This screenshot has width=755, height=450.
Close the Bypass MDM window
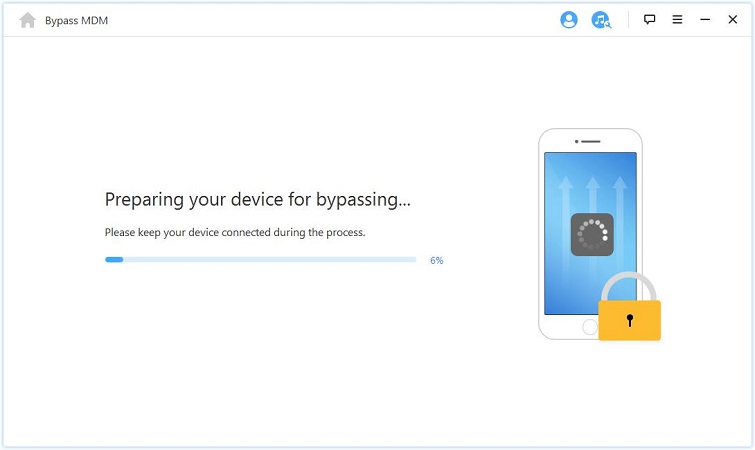click(732, 19)
